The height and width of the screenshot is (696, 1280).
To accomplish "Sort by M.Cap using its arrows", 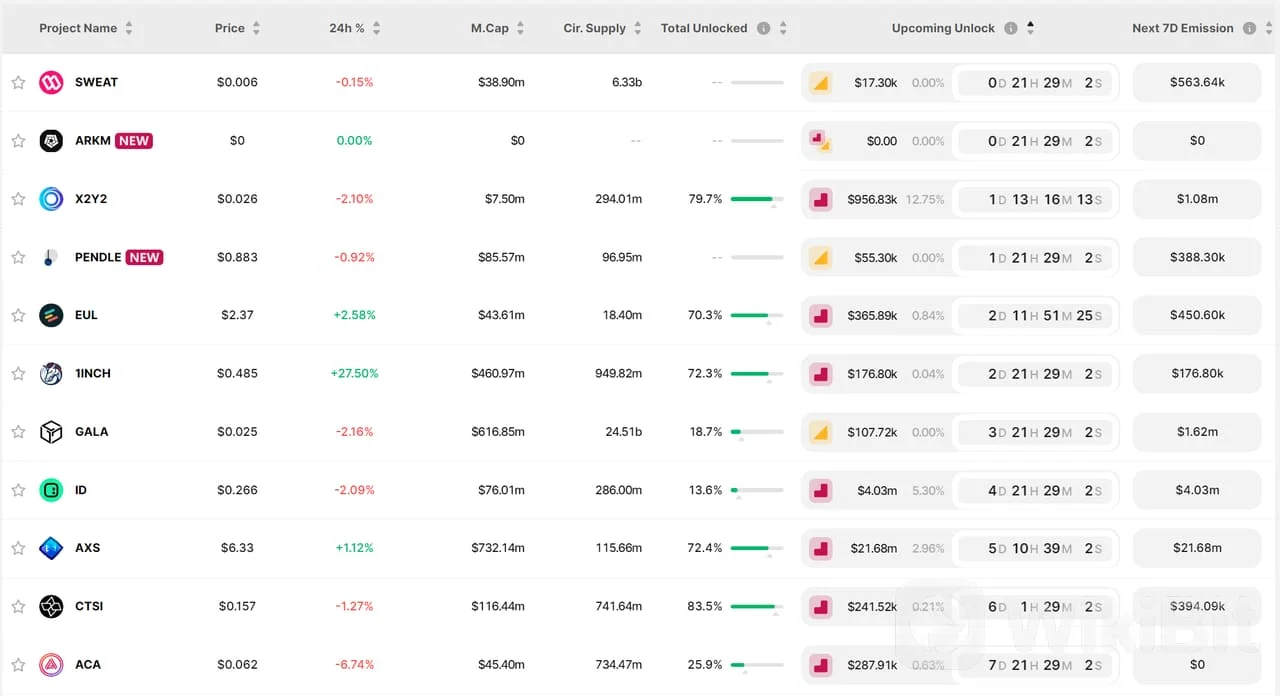I will 520,28.
